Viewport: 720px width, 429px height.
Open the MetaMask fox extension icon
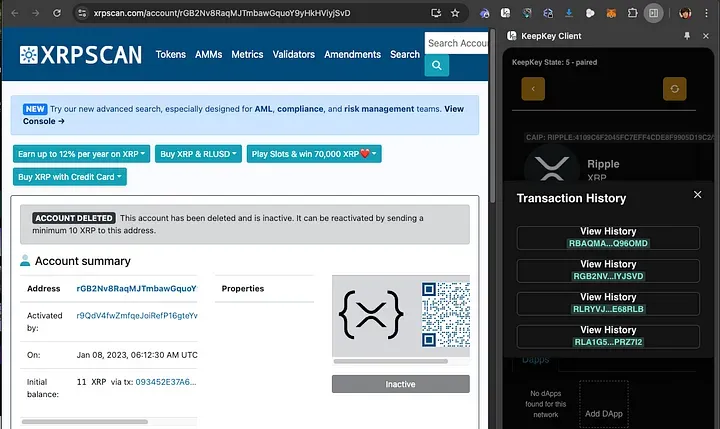[x=611, y=13]
